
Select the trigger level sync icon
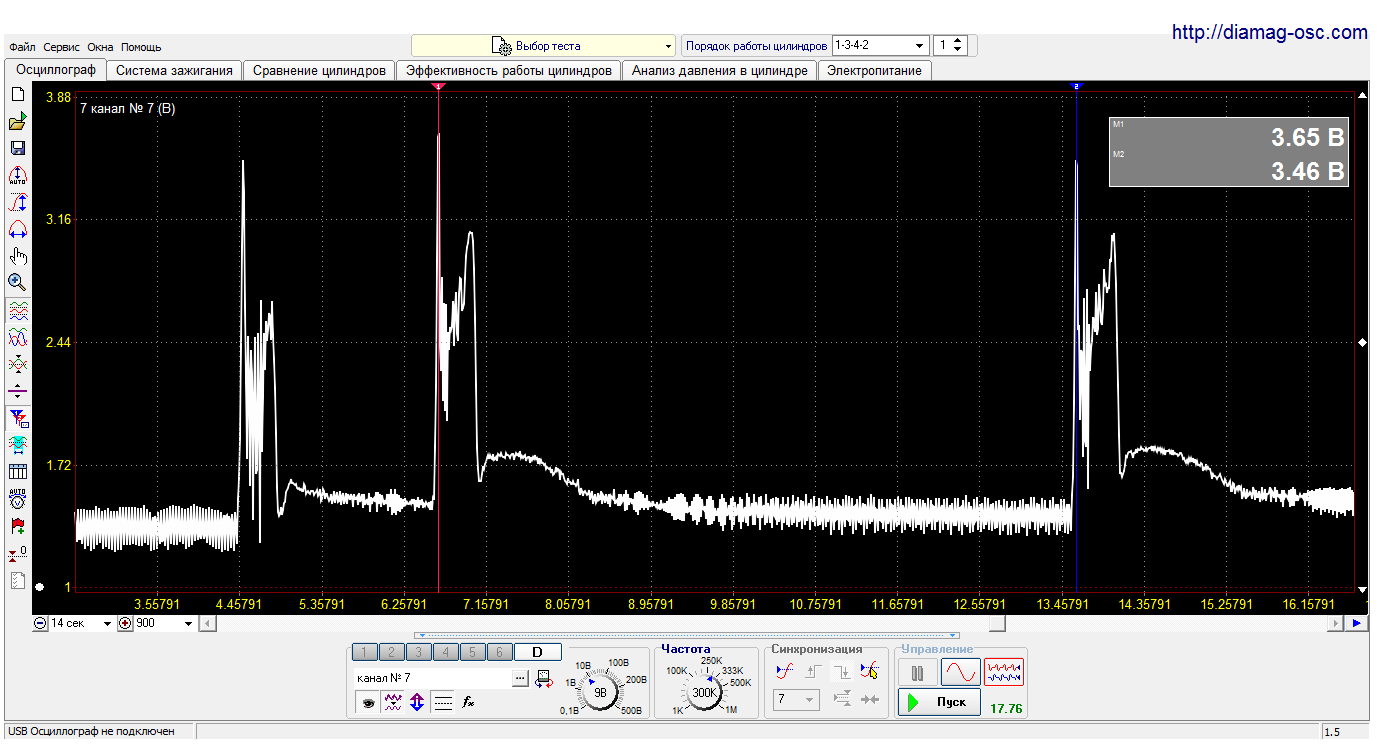[785, 671]
